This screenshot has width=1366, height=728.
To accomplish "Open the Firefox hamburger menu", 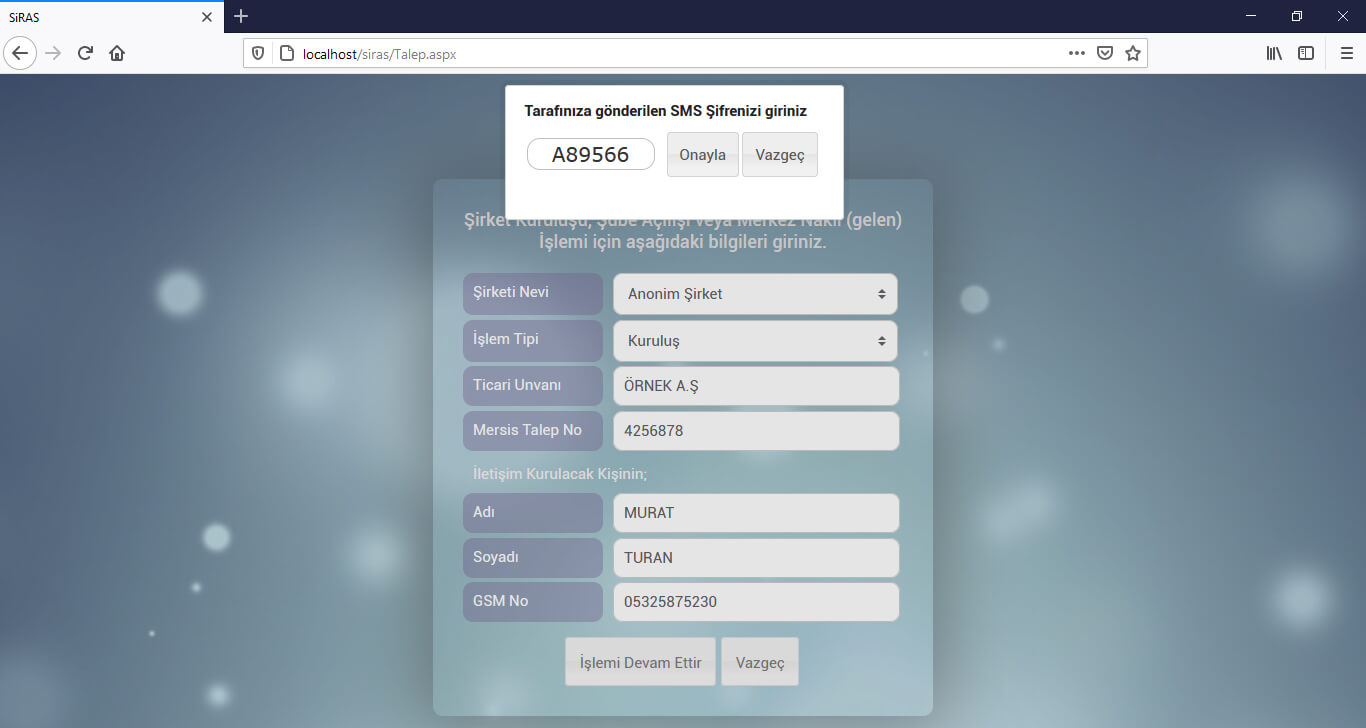I will pyautogui.click(x=1346, y=53).
